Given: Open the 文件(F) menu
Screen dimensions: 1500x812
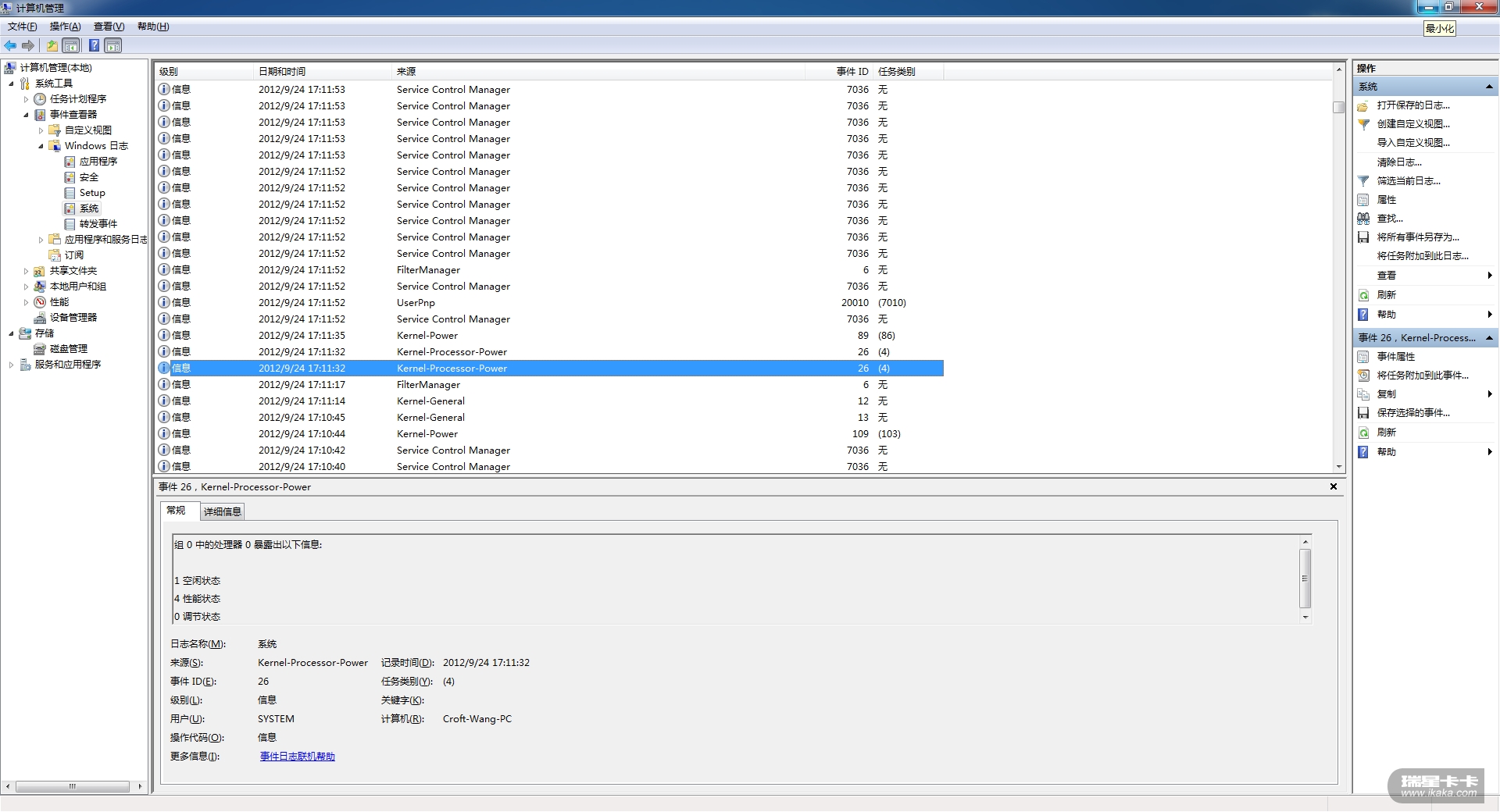Looking at the screenshot, I should [x=23, y=27].
